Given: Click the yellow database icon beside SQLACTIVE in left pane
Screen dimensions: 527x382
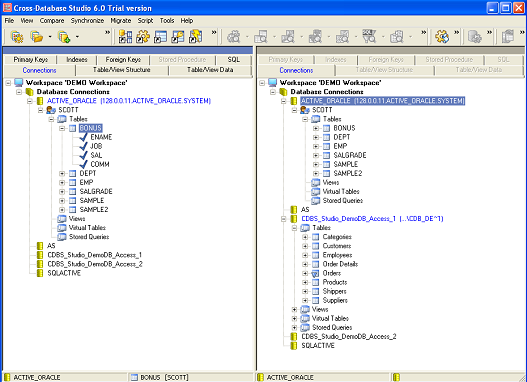Looking at the screenshot, I should [x=40, y=273].
